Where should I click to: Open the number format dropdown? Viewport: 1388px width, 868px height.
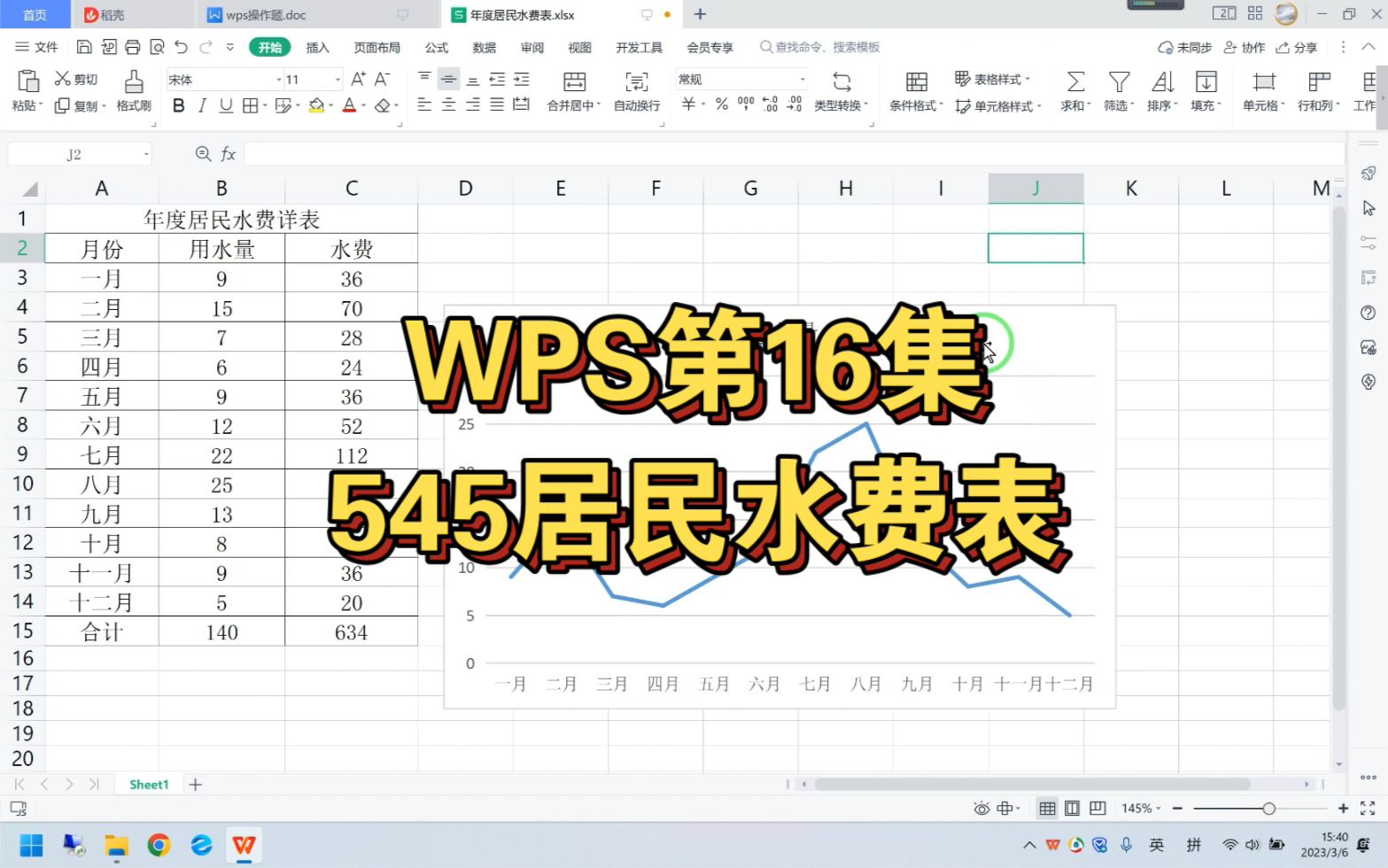[803, 80]
